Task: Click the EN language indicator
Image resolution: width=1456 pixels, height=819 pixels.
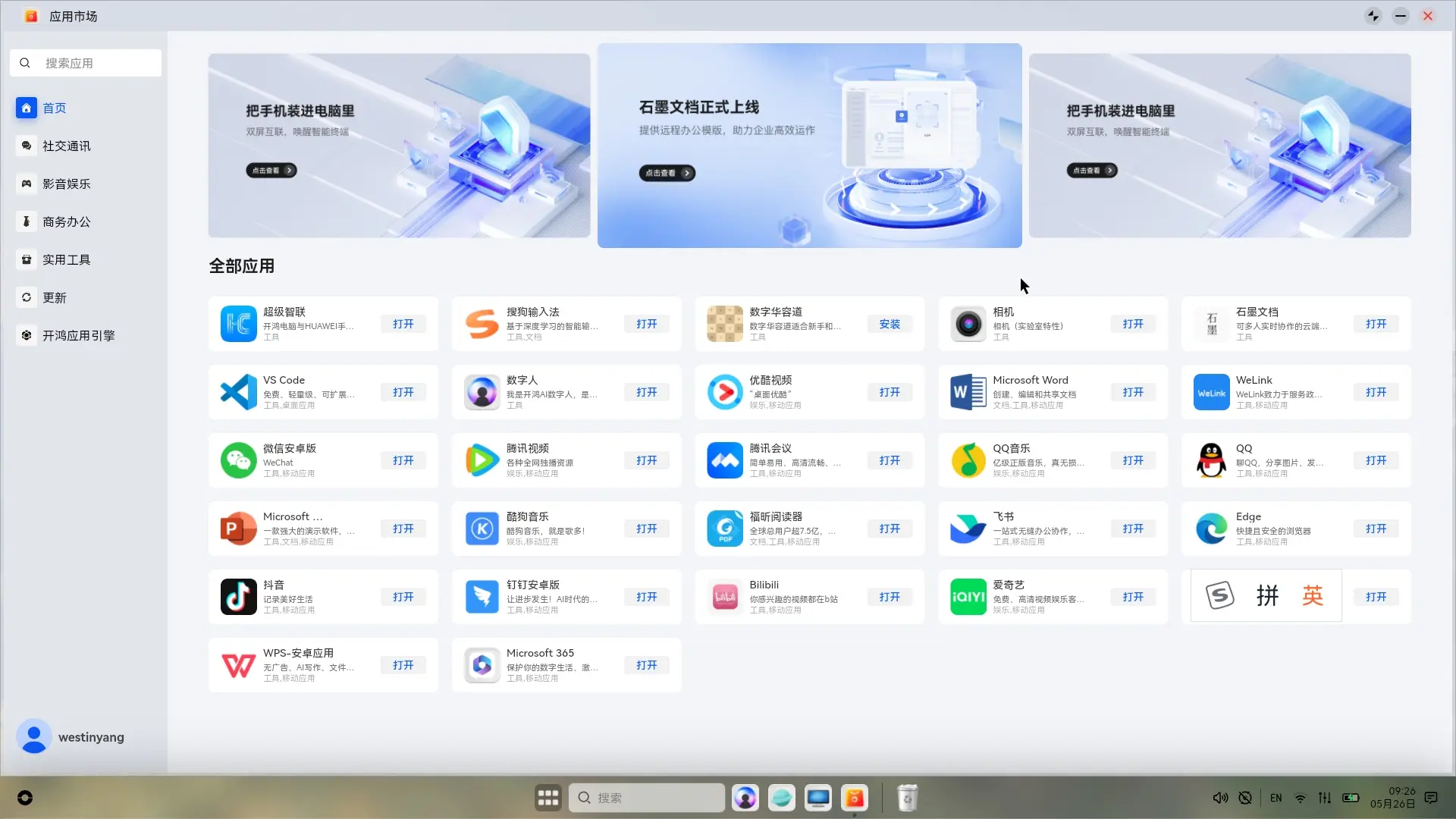Action: pos(1276,798)
